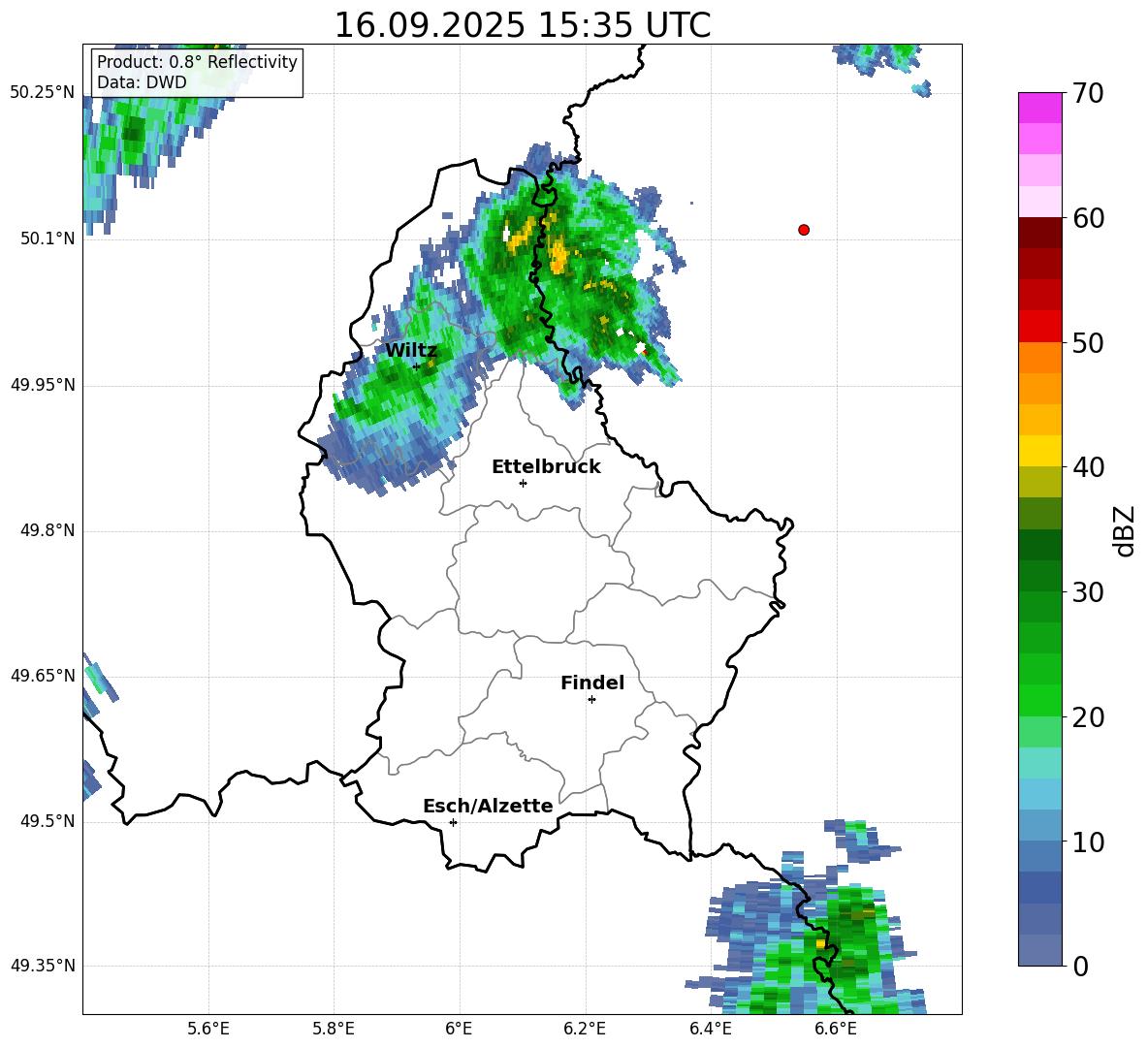Image resolution: width=1148 pixels, height=1048 pixels.
Task: Click the 30 label on the colorbar
Action: point(1088,592)
